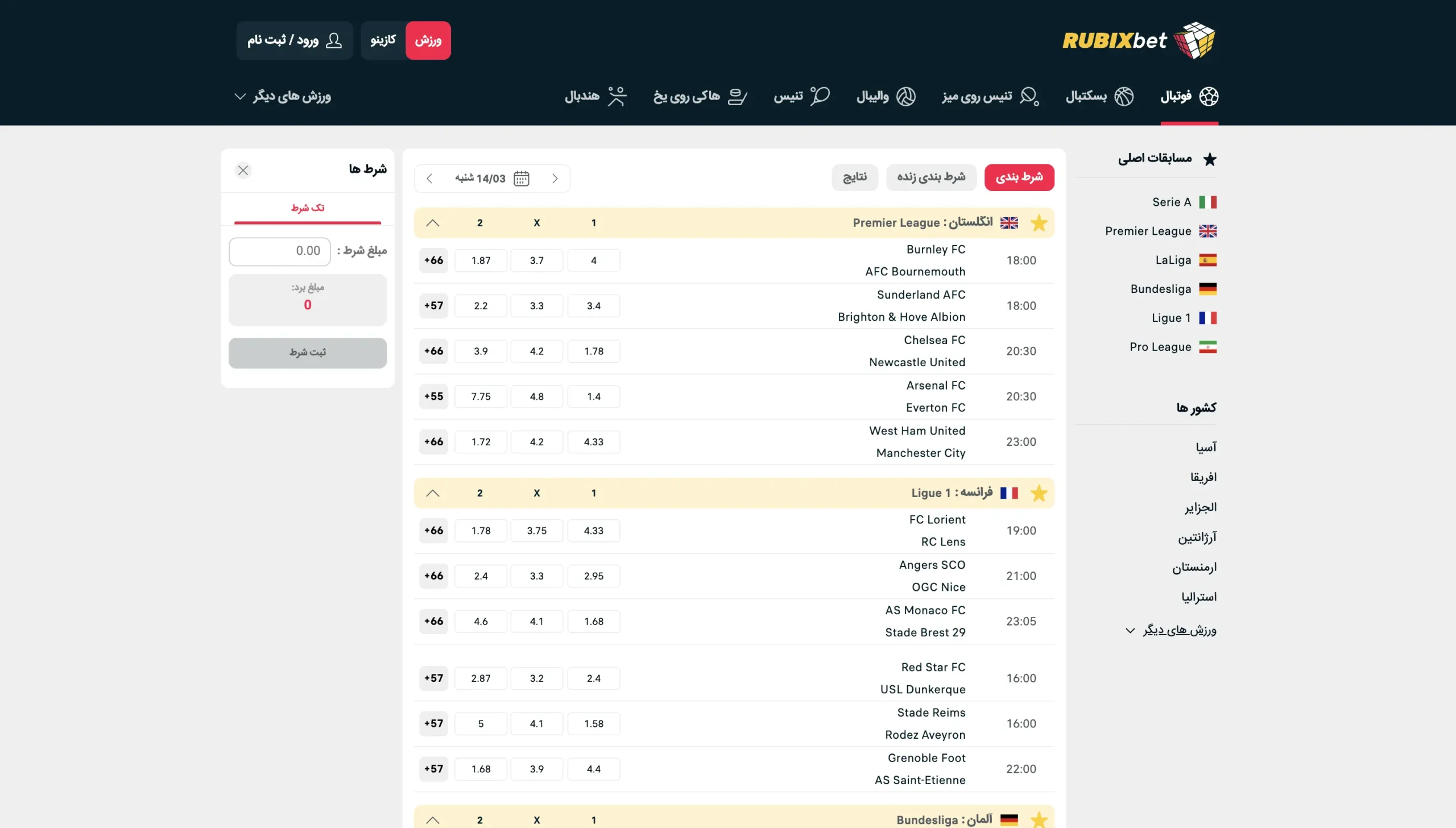The height and width of the screenshot is (828, 1456).
Task: Collapse the Ligue 1 matches section
Action: point(433,493)
